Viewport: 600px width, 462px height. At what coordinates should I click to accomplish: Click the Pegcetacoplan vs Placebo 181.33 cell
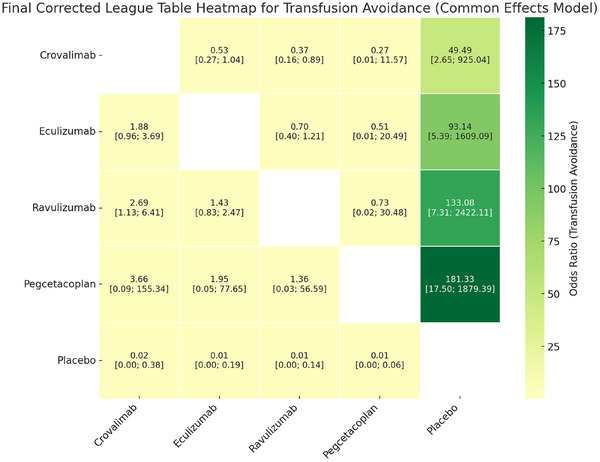point(460,284)
